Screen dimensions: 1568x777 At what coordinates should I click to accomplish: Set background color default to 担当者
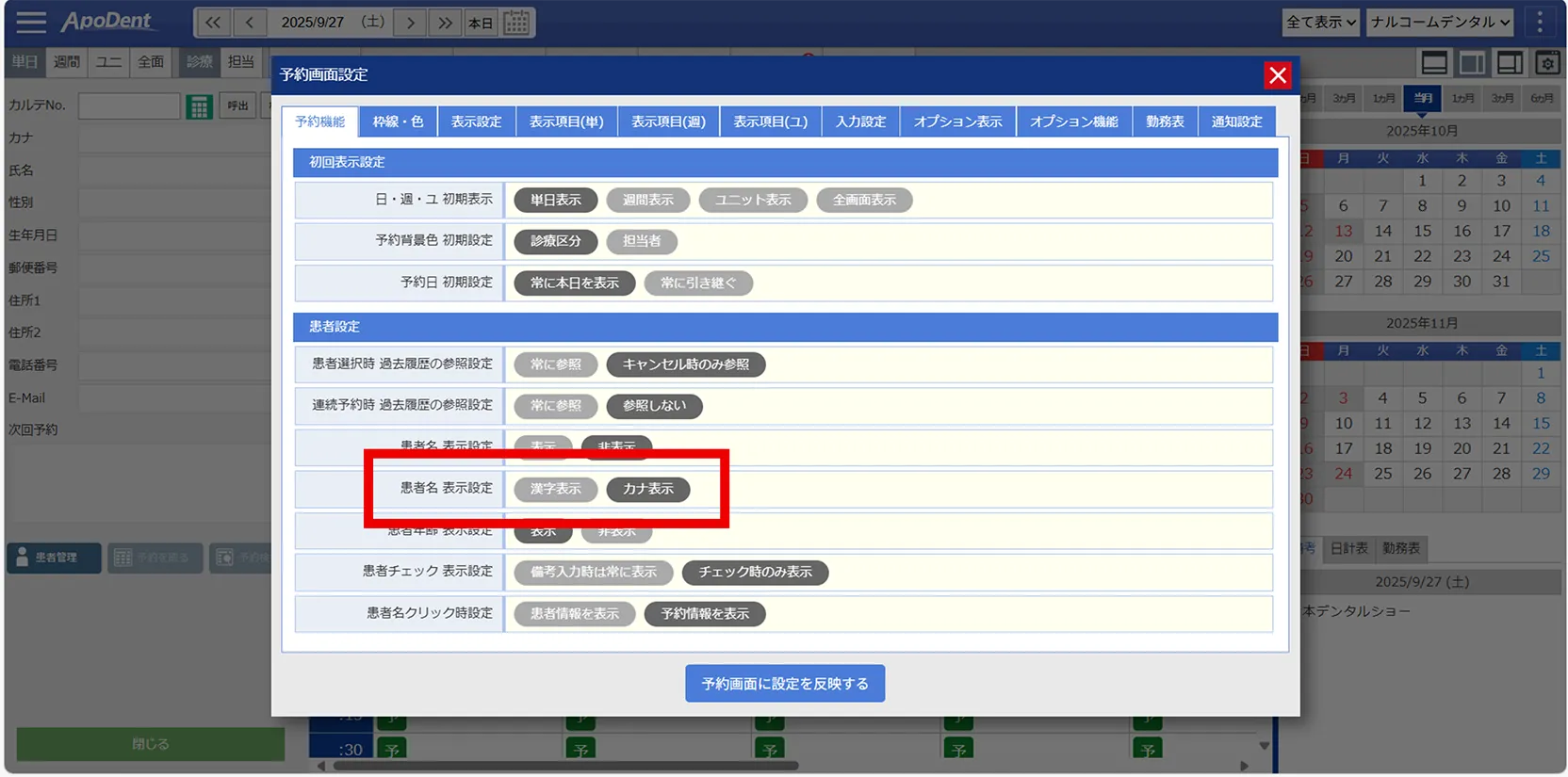641,241
